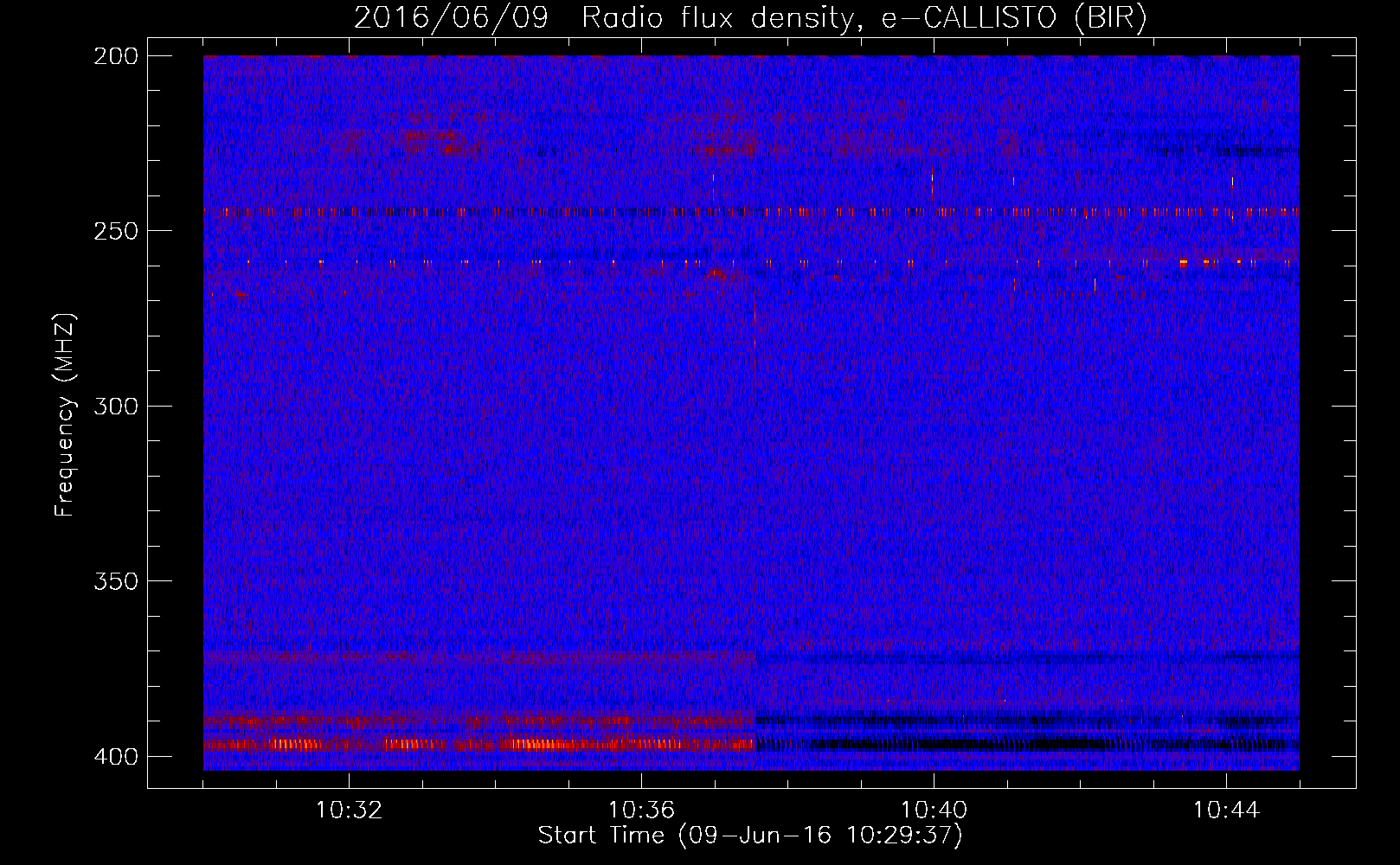The height and width of the screenshot is (865, 1400).
Task: Select the 400 frequency tick label
Action: (x=115, y=757)
